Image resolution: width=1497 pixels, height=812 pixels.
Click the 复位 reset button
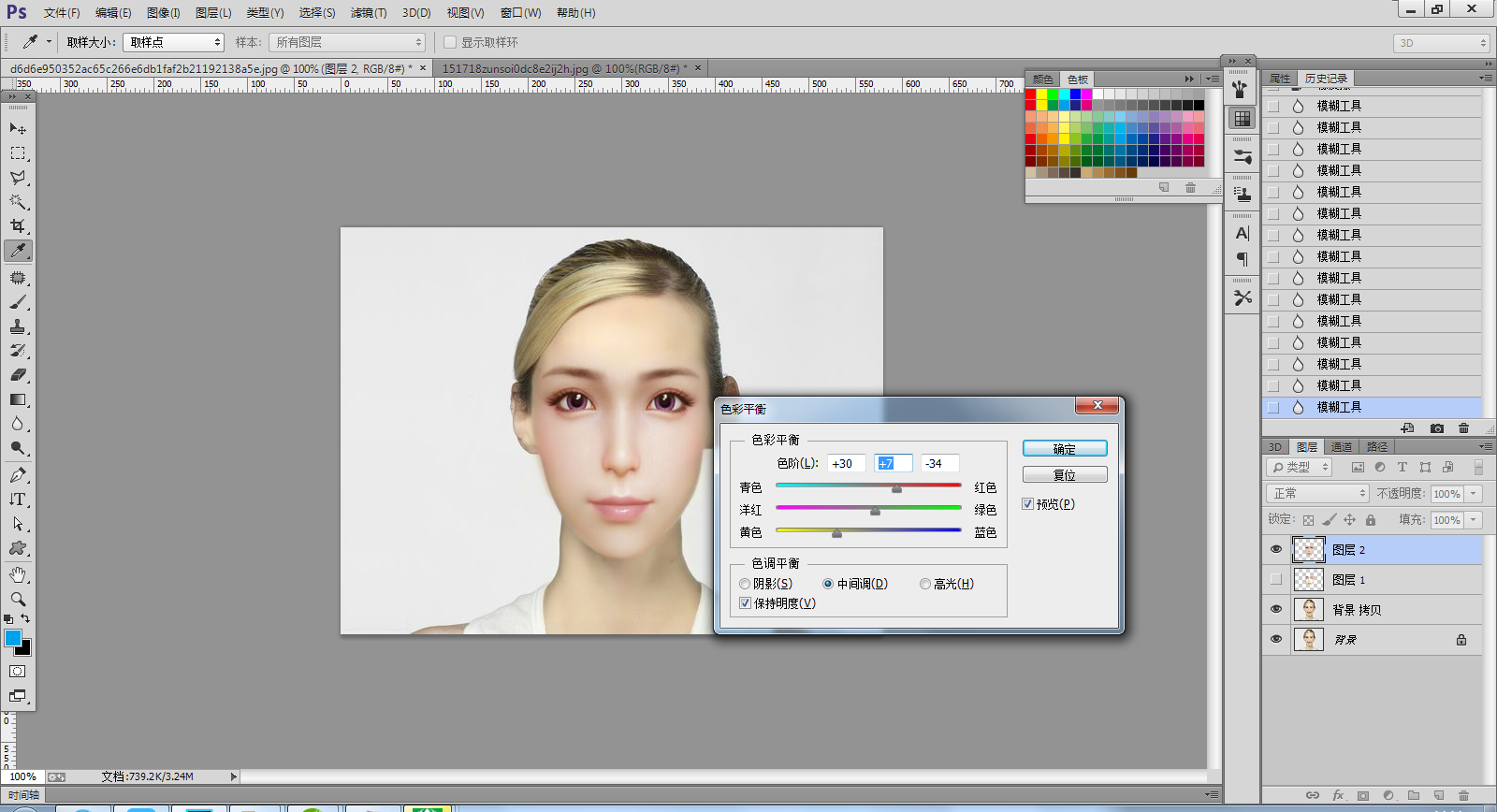pyautogui.click(x=1065, y=475)
